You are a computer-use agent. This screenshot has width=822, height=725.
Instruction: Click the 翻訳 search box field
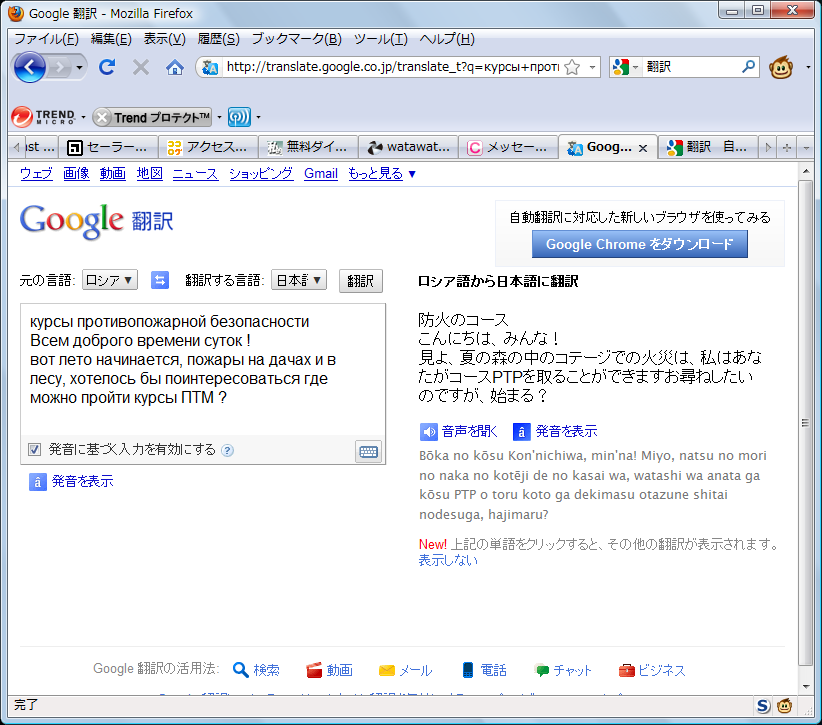pyautogui.click(x=691, y=67)
